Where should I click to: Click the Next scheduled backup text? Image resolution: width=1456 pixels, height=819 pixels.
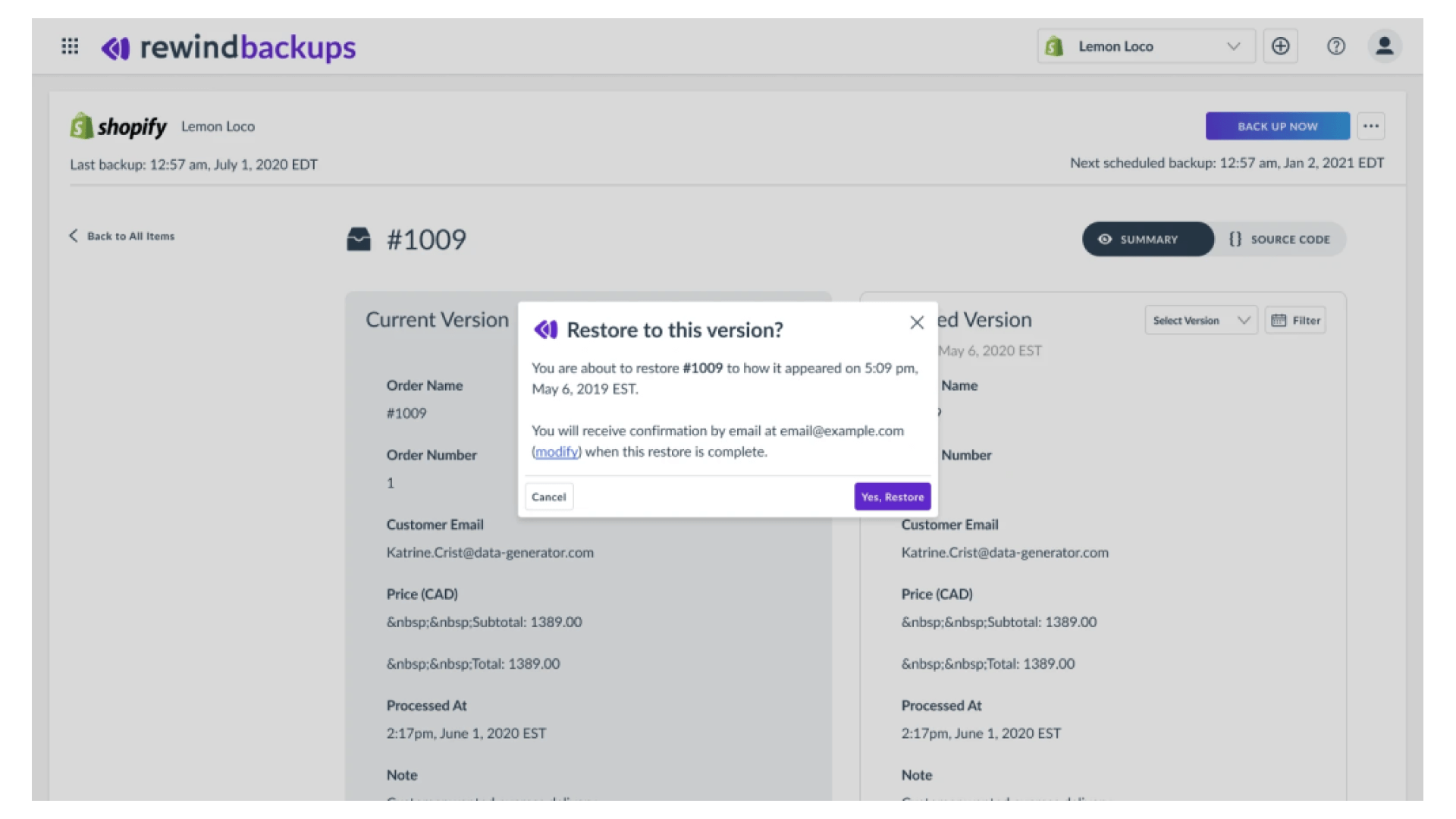click(1227, 163)
